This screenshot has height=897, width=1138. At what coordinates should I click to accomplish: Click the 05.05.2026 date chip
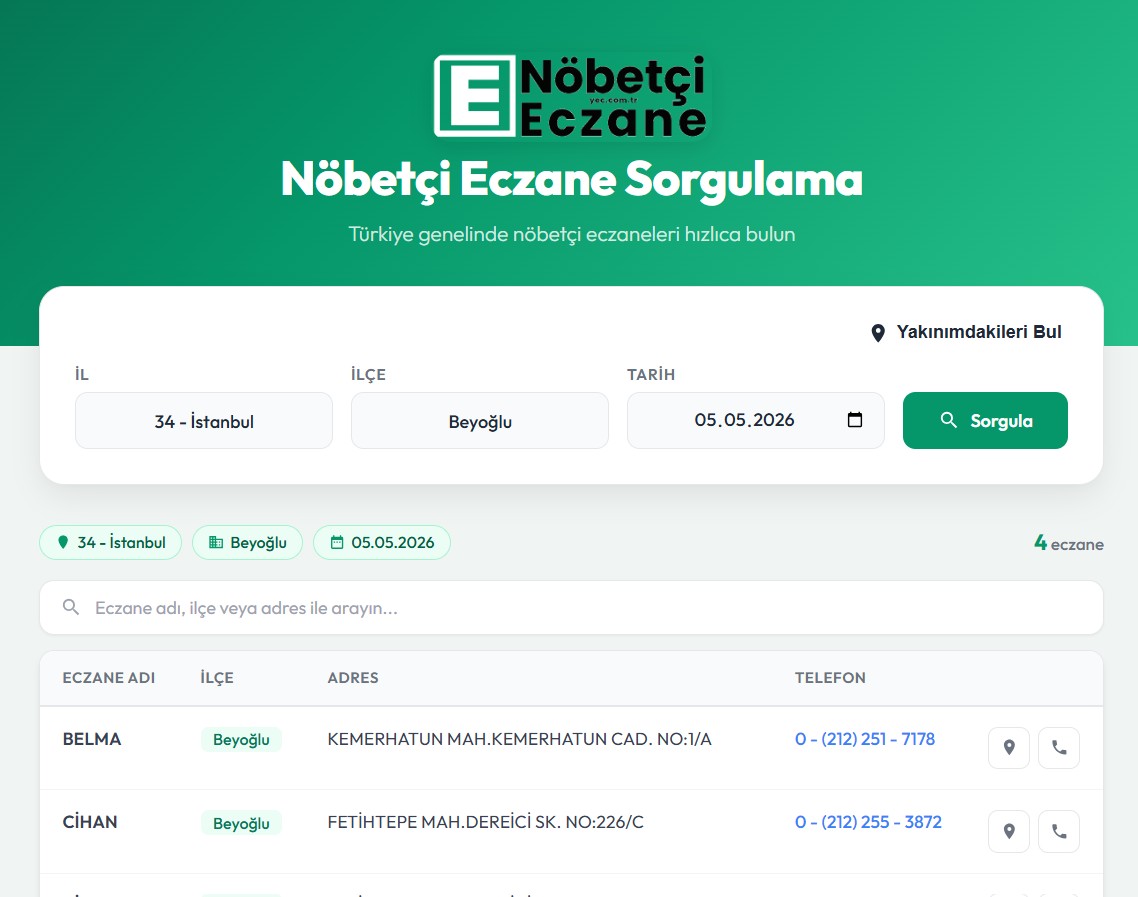point(382,542)
